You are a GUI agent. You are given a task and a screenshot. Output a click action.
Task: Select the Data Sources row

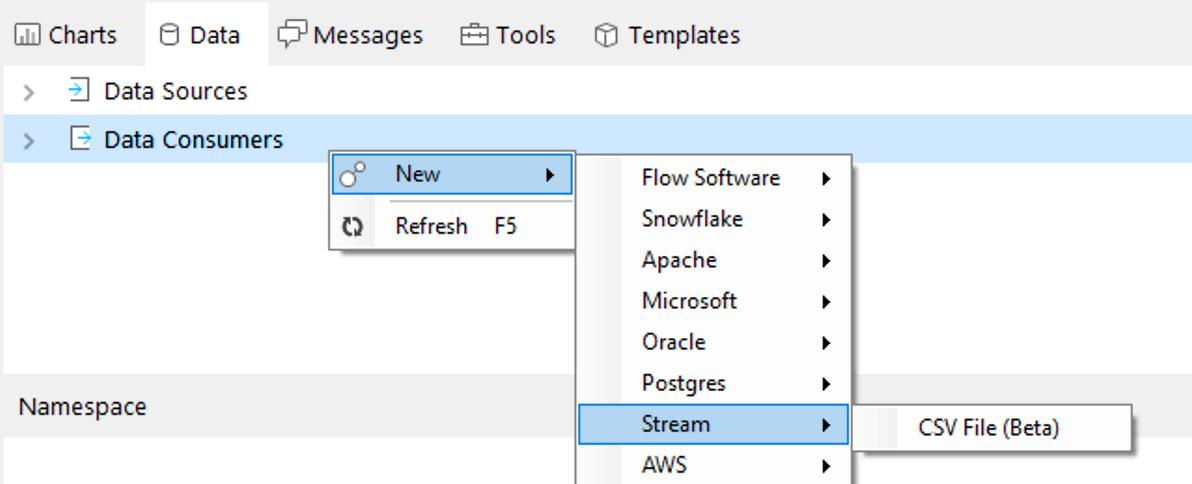coord(596,91)
